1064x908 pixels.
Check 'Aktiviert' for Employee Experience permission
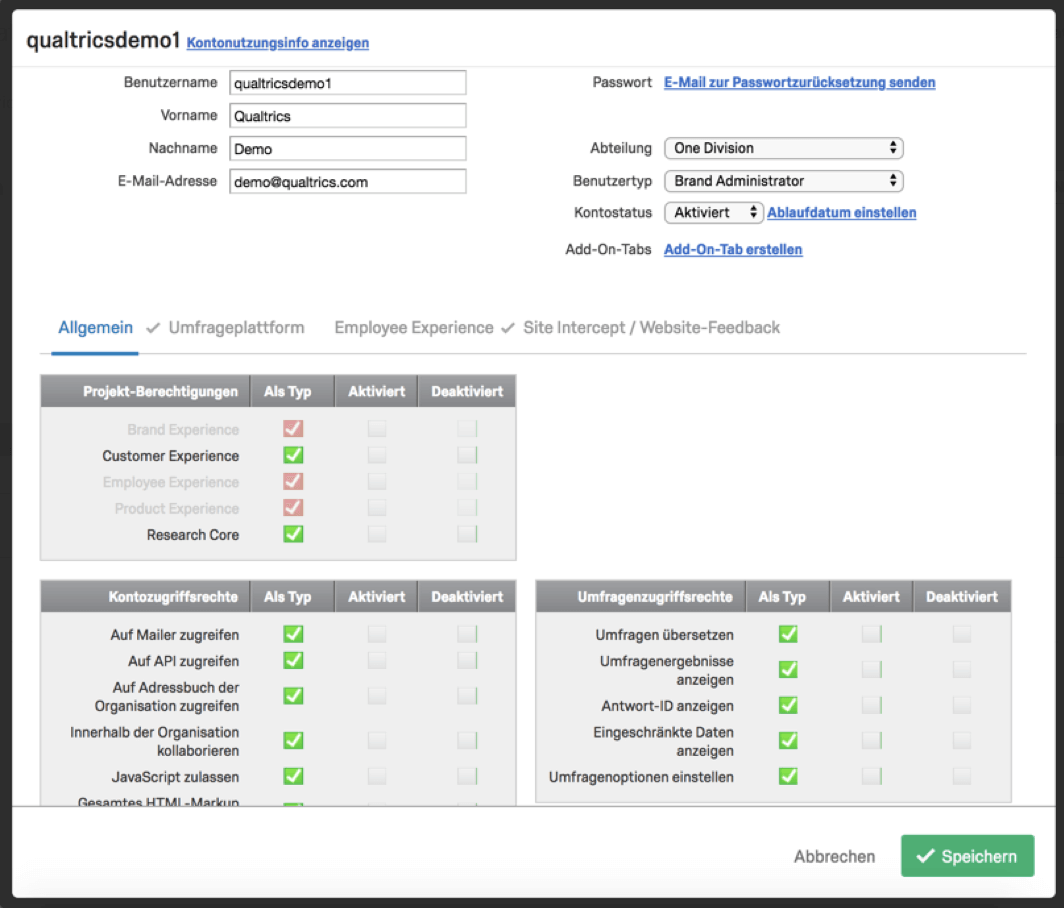pos(377,482)
